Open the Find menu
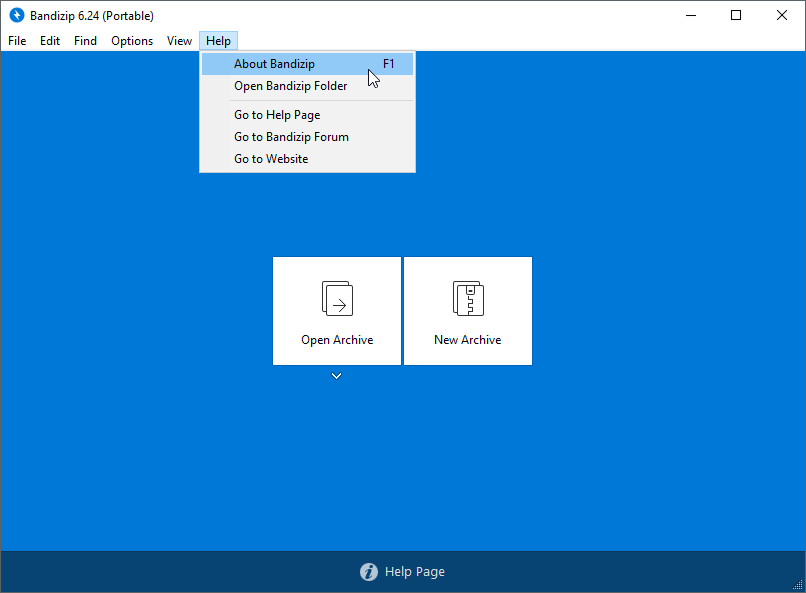 85,41
